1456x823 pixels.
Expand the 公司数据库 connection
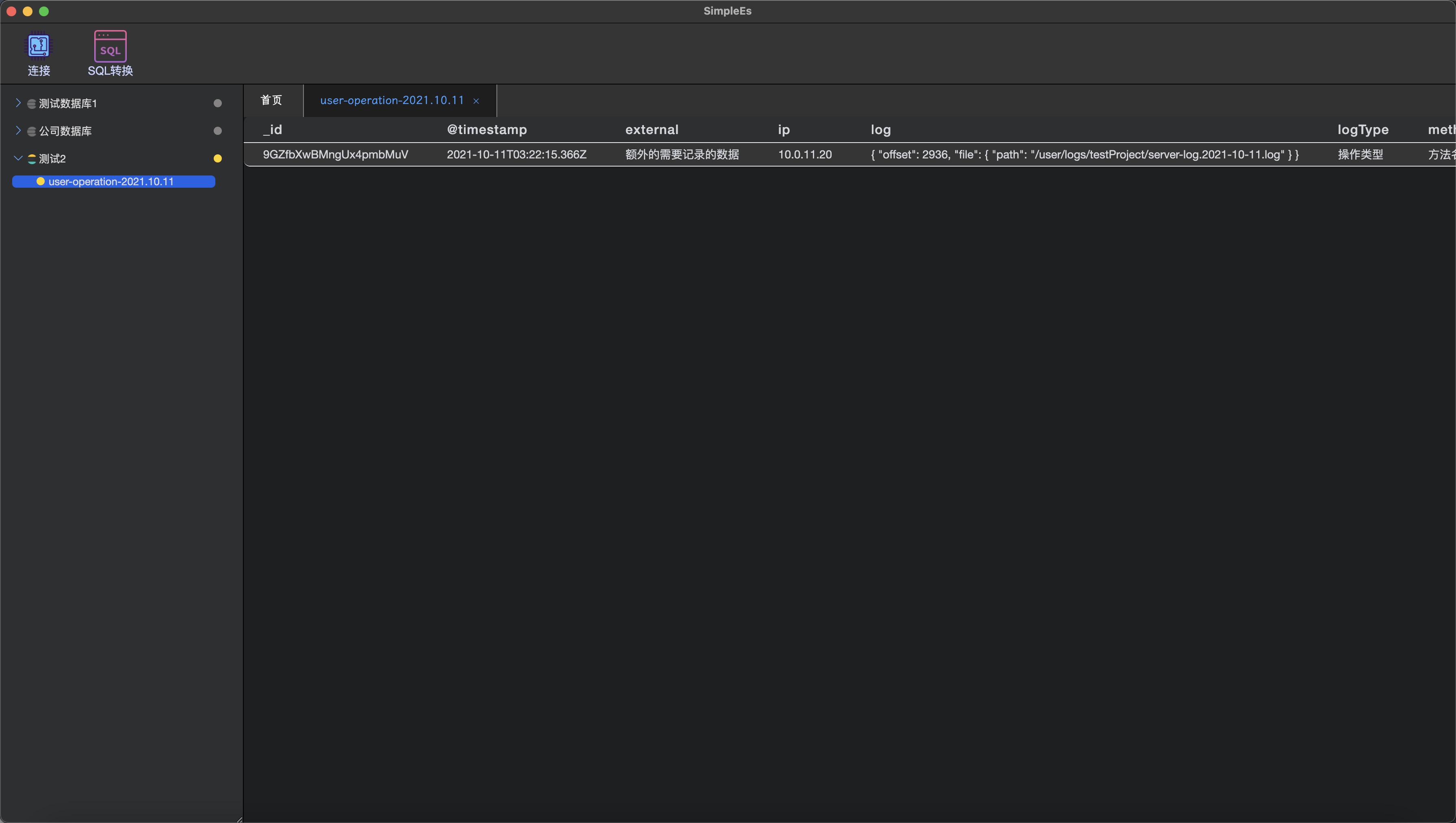(x=18, y=130)
